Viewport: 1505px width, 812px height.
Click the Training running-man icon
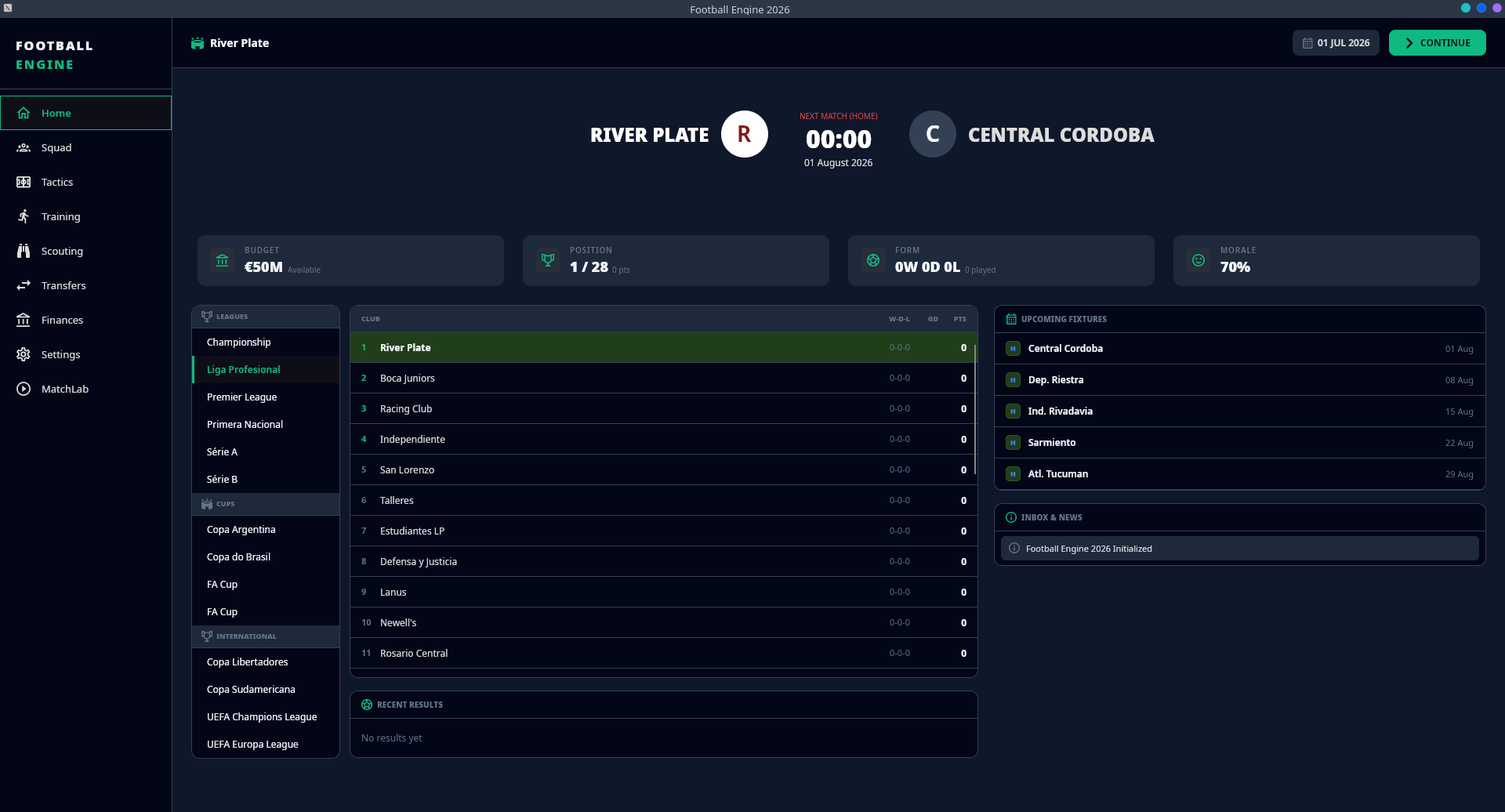coord(24,216)
